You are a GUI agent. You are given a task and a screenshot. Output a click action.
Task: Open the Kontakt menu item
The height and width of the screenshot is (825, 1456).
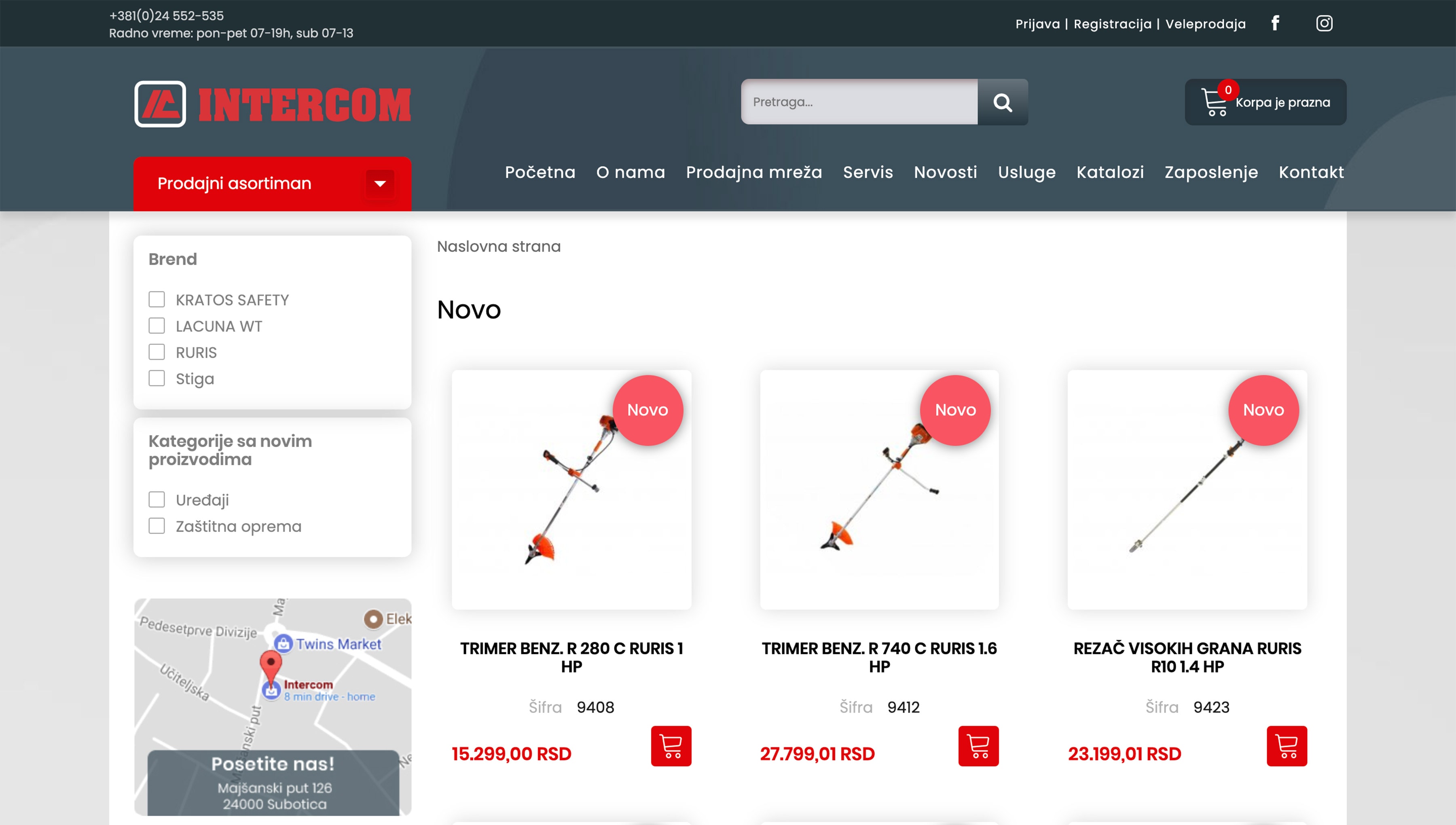(x=1311, y=172)
